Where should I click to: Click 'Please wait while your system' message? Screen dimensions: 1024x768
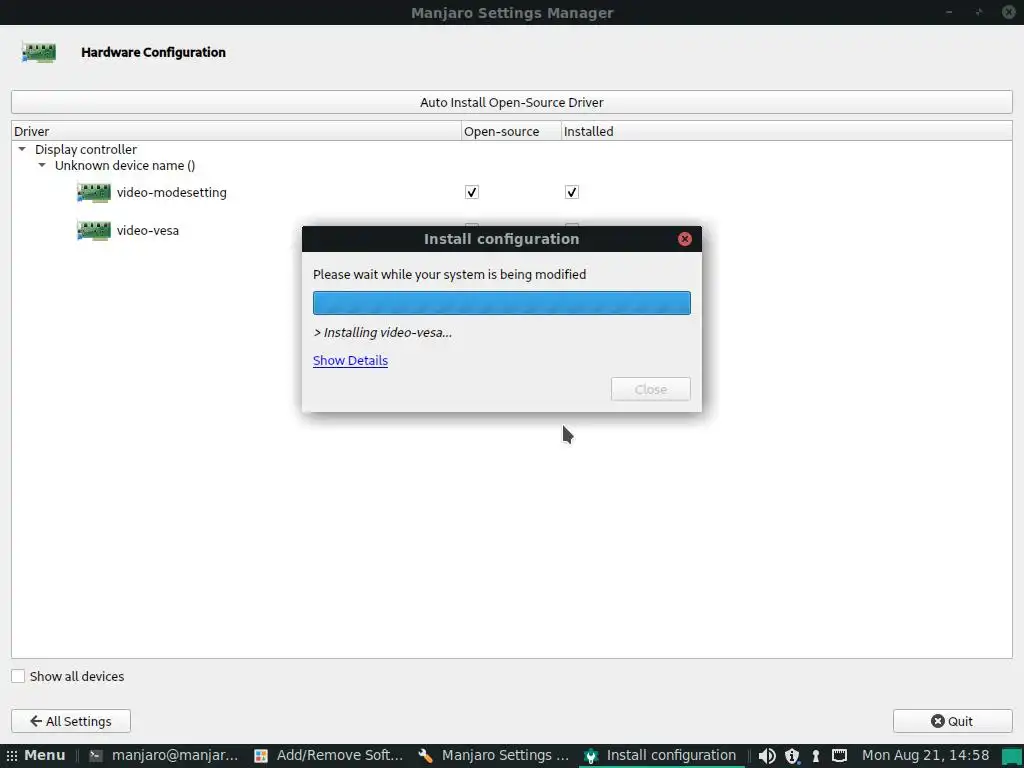[x=449, y=274]
